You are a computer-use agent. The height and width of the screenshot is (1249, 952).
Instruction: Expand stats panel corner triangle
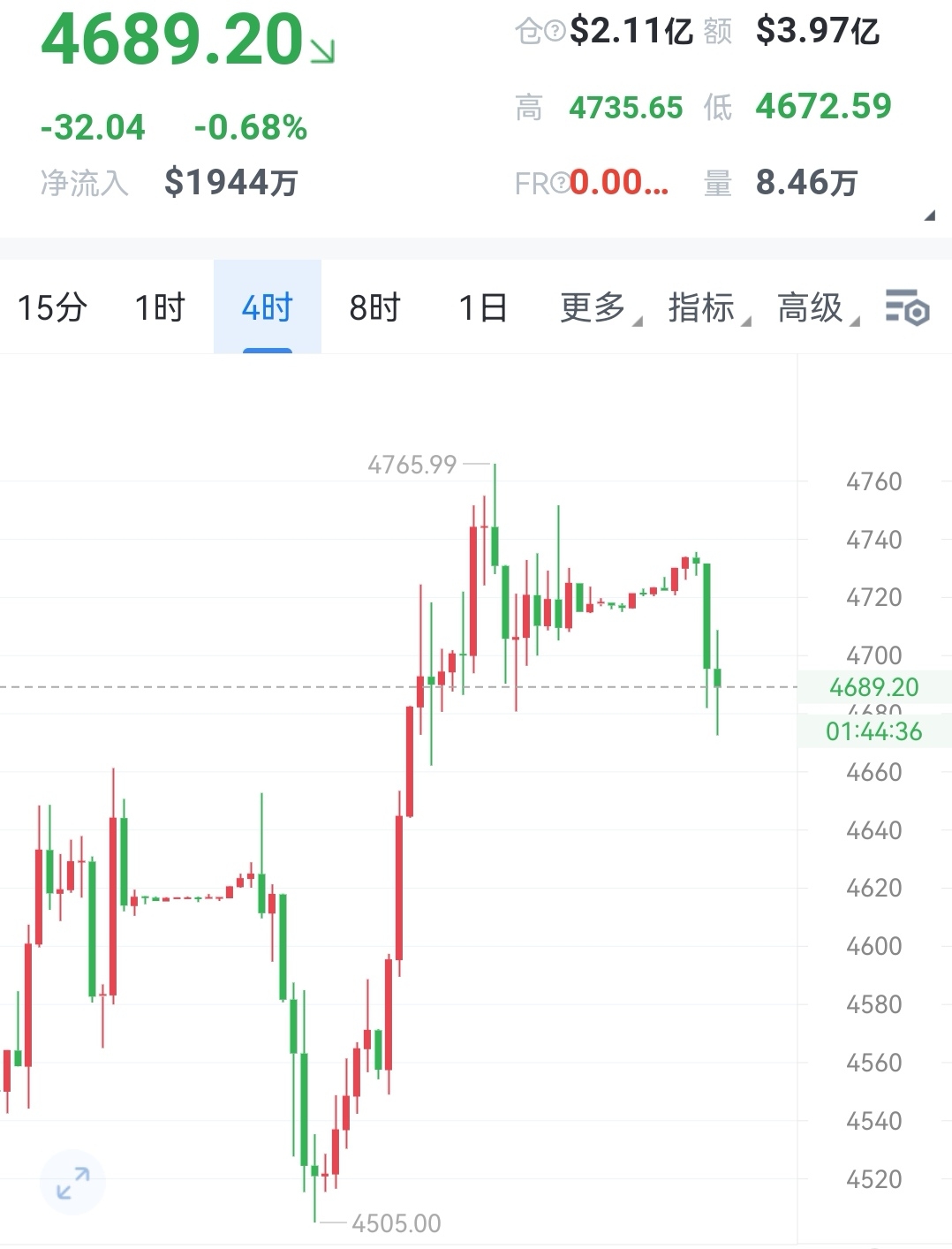coord(928,216)
